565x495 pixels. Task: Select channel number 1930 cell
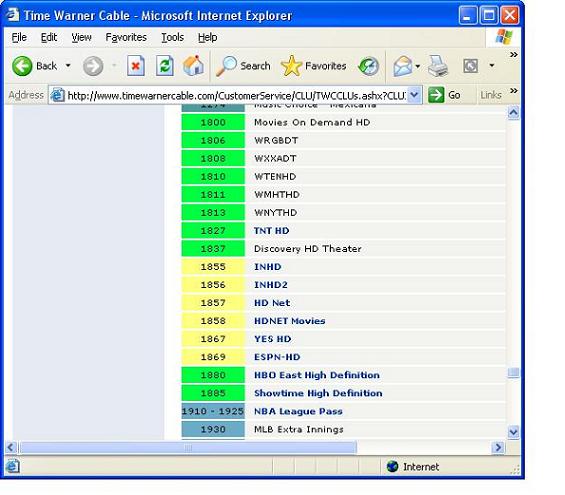(x=213, y=429)
